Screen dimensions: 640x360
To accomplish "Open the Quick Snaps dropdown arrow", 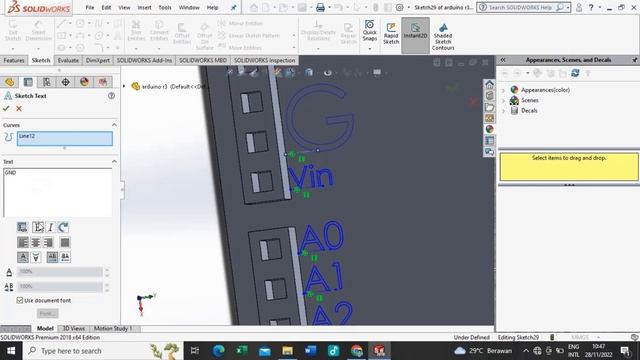I will (x=369, y=49).
